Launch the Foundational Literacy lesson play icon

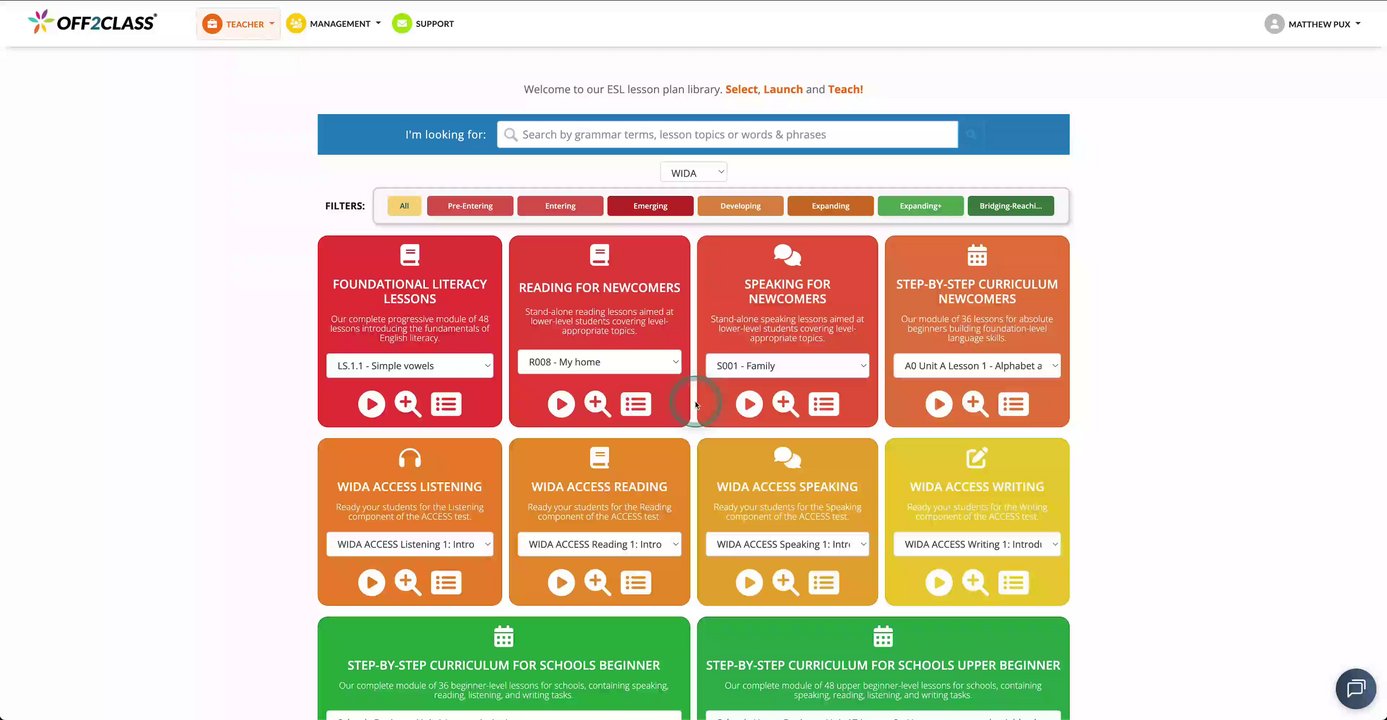(x=371, y=404)
